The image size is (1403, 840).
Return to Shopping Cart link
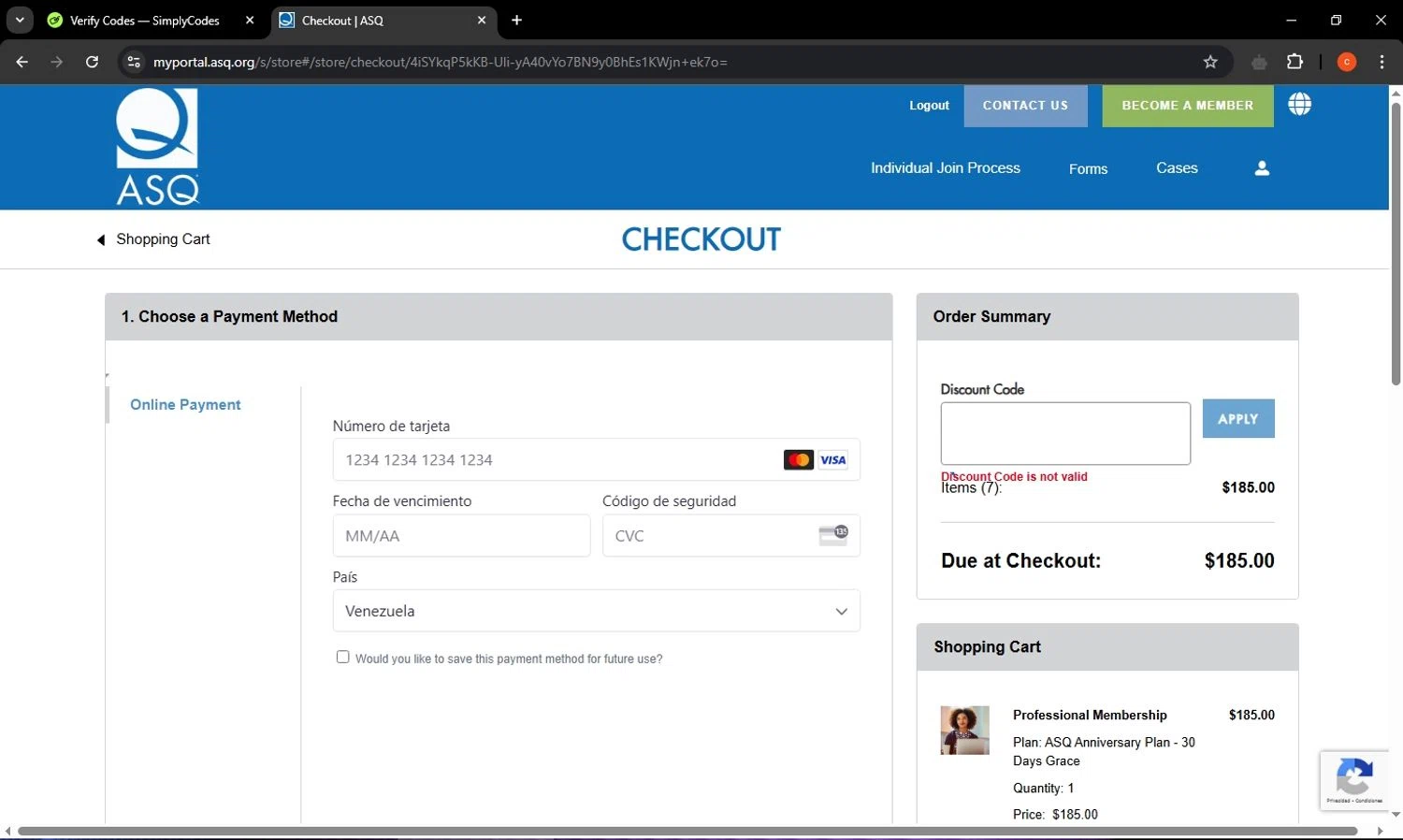163,239
